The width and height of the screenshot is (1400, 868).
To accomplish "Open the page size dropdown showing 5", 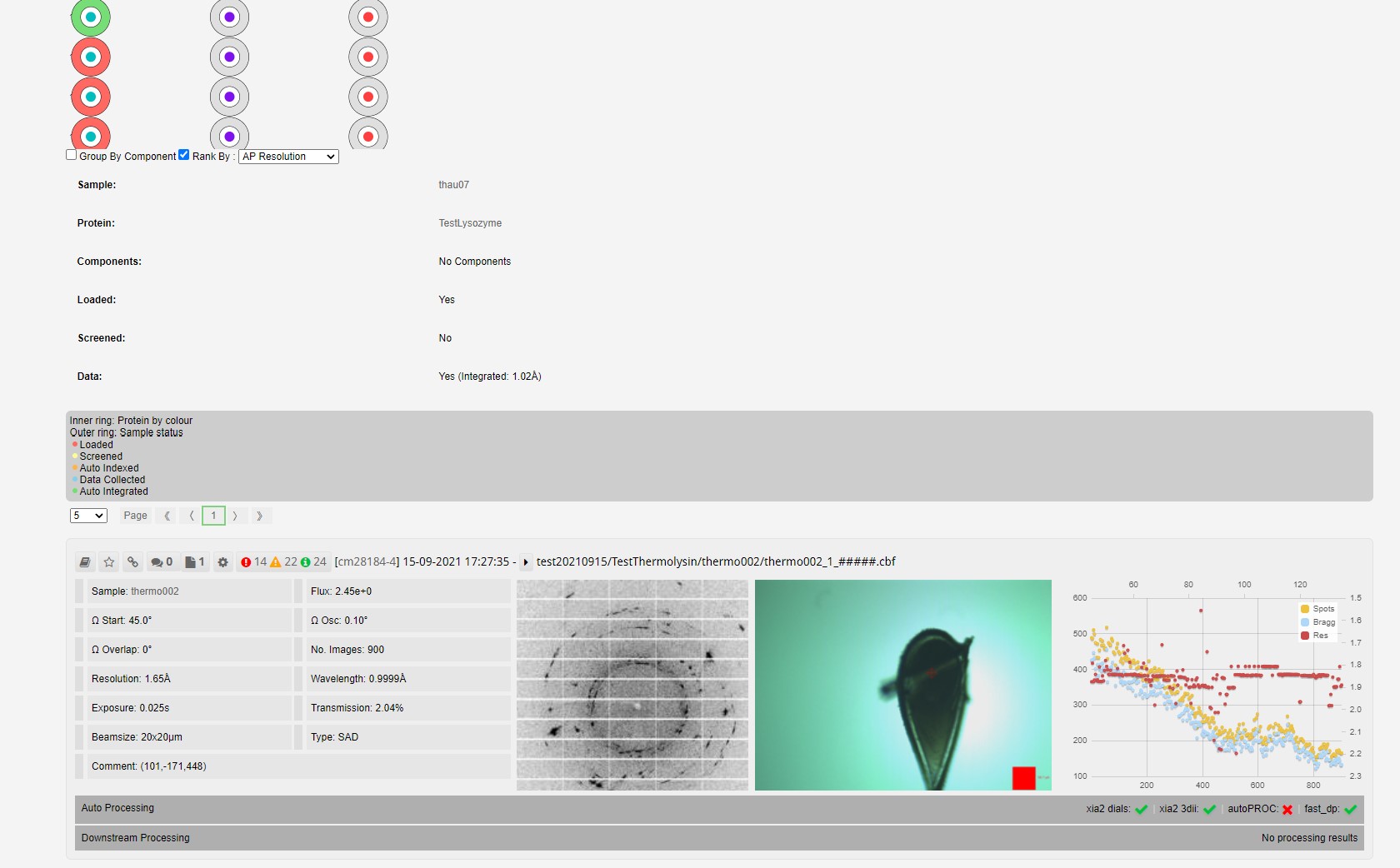I will tap(88, 516).
